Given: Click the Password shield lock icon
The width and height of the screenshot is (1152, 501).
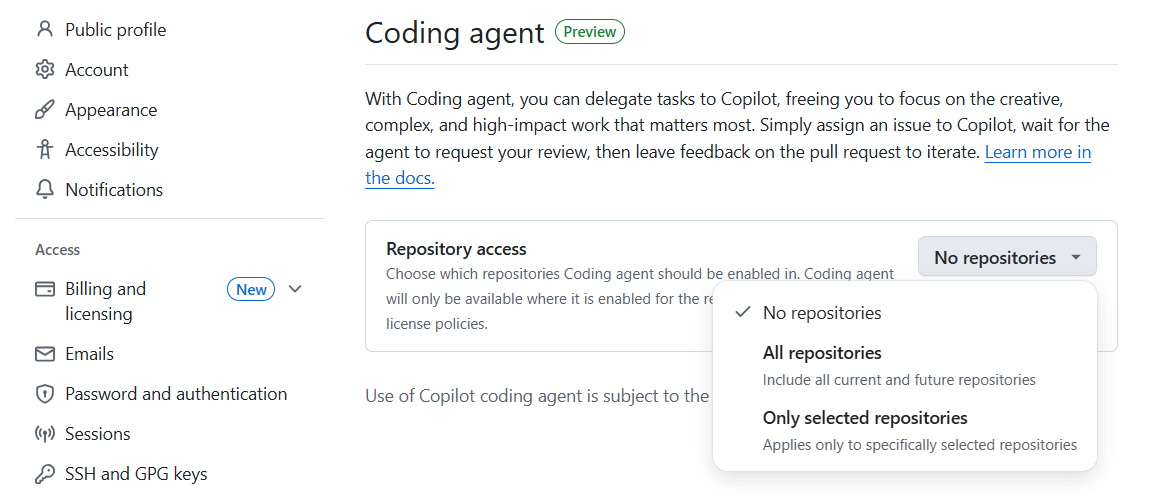Looking at the screenshot, I should click(44, 394).
